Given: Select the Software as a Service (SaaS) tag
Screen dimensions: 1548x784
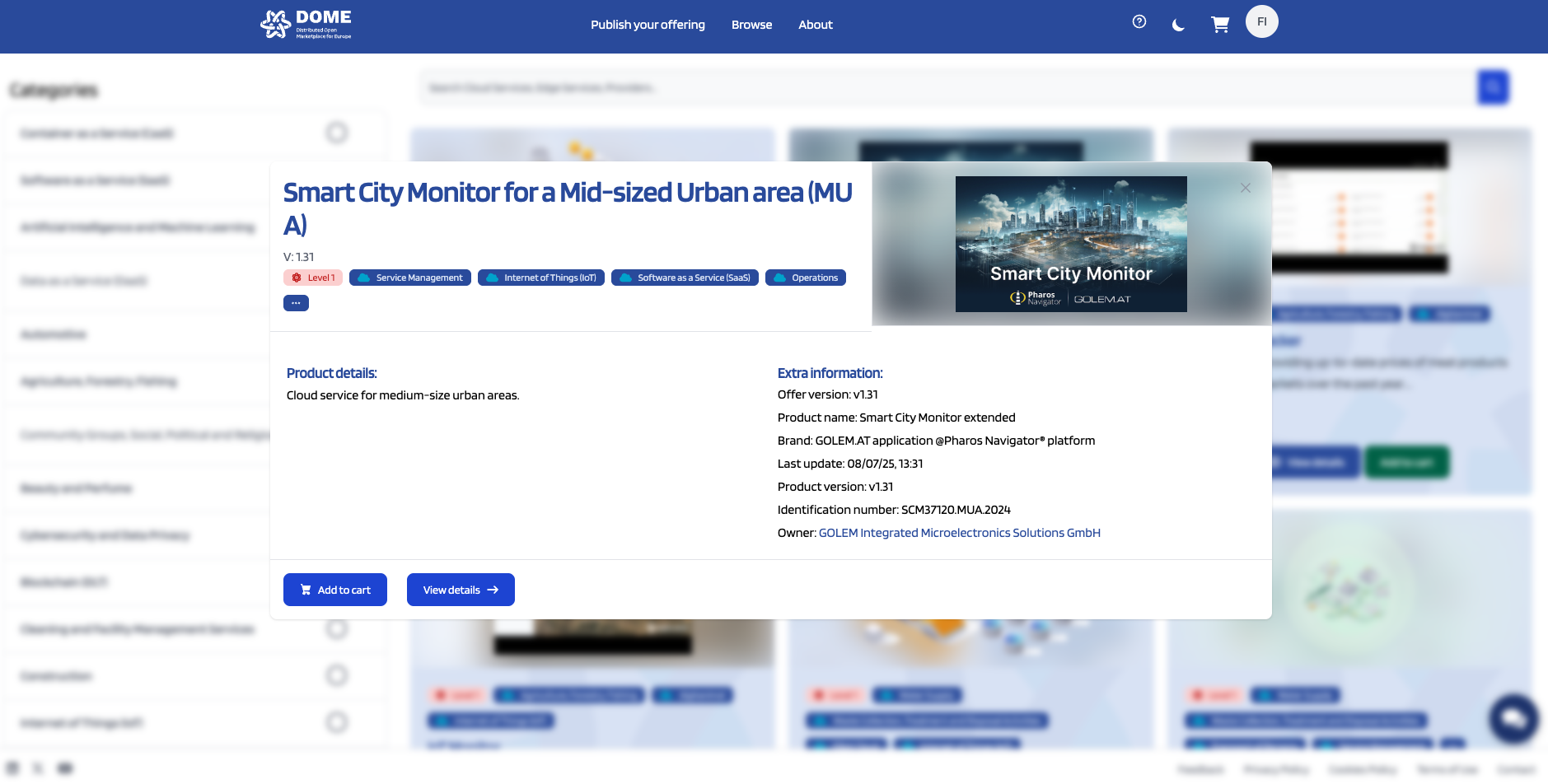Looking at the screenshot, I should click(x=685, y=278).
